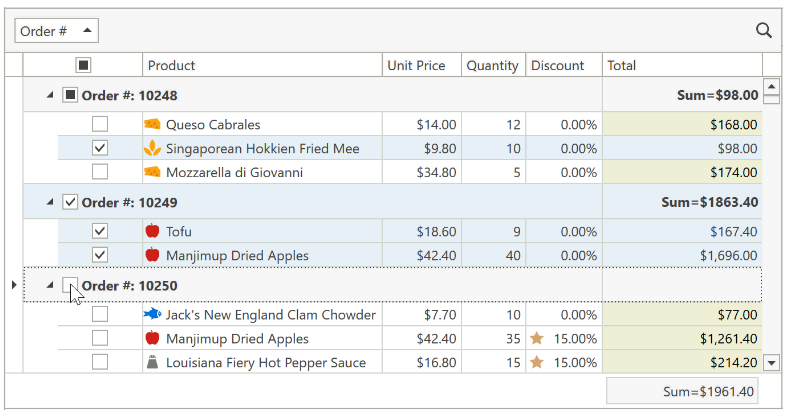This screenshot has height=414, width=786.
Task: Toggle the select-all checkbox in the header
Action: pyautogui.click(x=83, y=65)
